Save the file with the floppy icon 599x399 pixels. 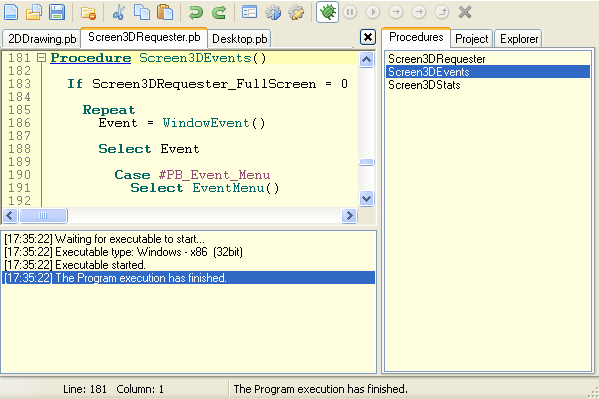[x=57, y=12]
